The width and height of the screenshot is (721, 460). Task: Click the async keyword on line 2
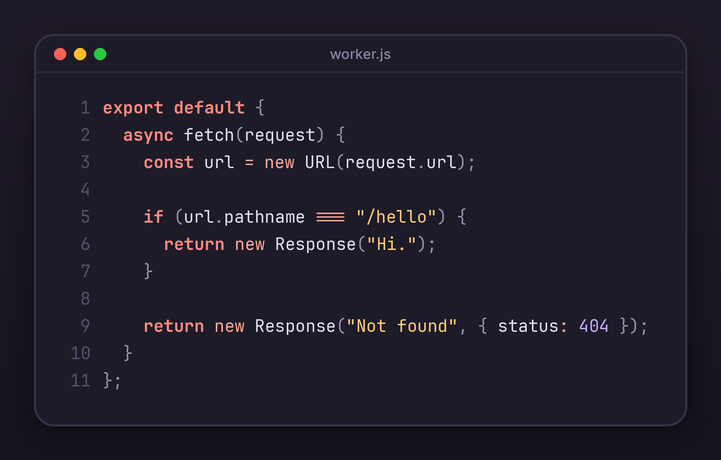[x=148, y=135]
